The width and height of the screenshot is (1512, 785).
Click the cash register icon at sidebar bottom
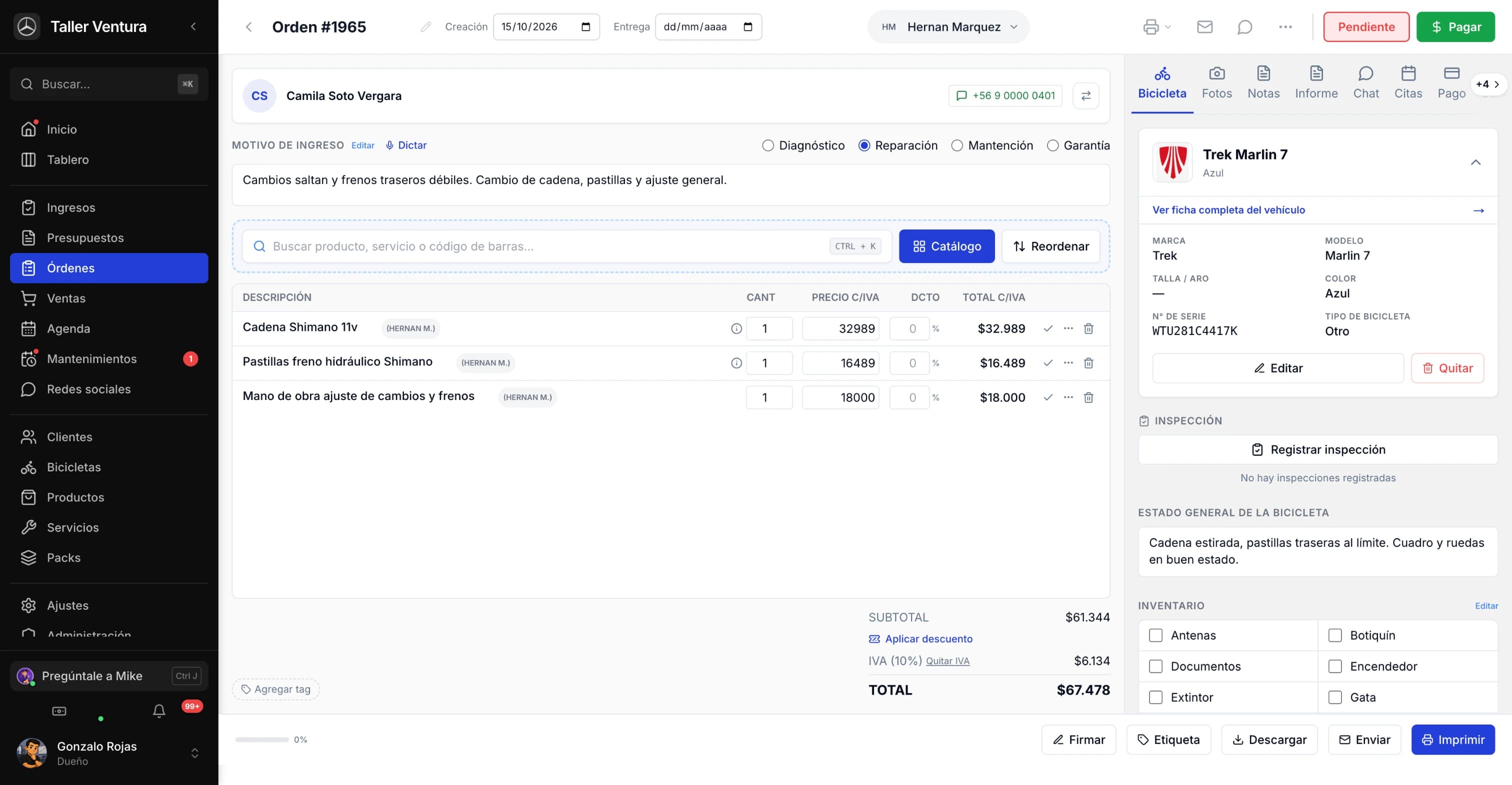coord(59,711)
